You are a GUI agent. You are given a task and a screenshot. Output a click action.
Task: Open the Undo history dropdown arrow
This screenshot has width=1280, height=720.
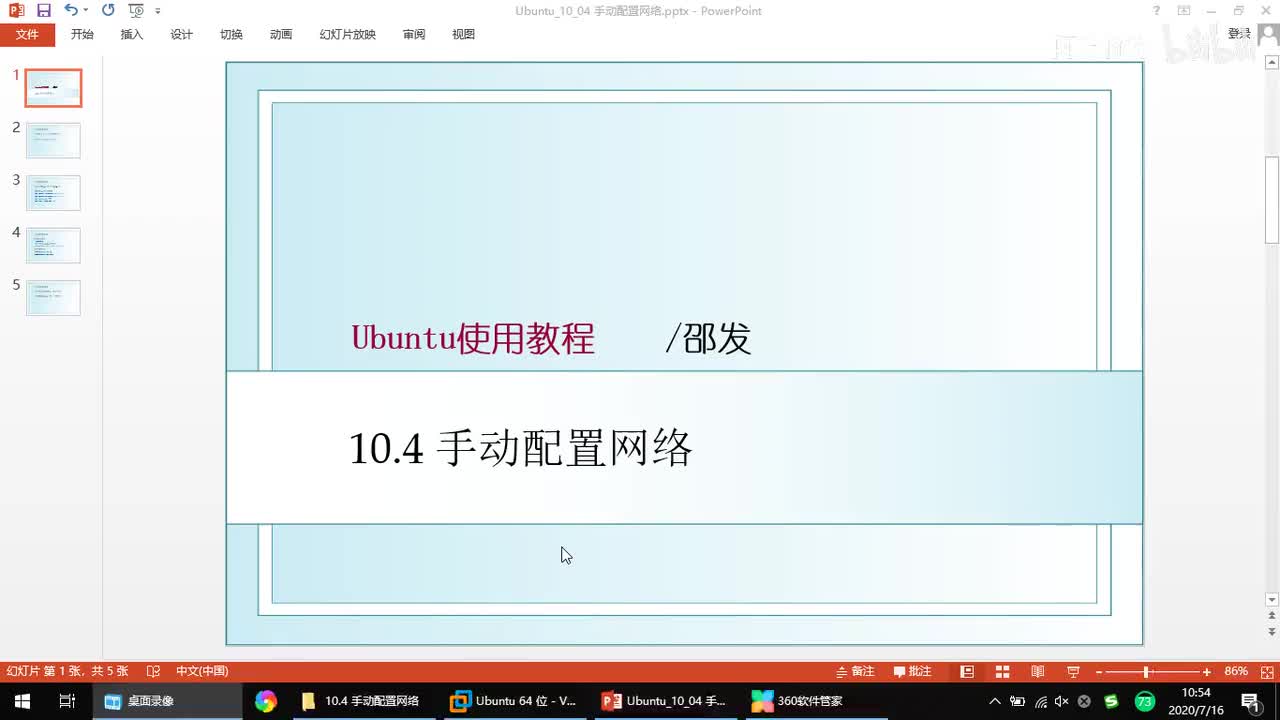tap(86, 11)
